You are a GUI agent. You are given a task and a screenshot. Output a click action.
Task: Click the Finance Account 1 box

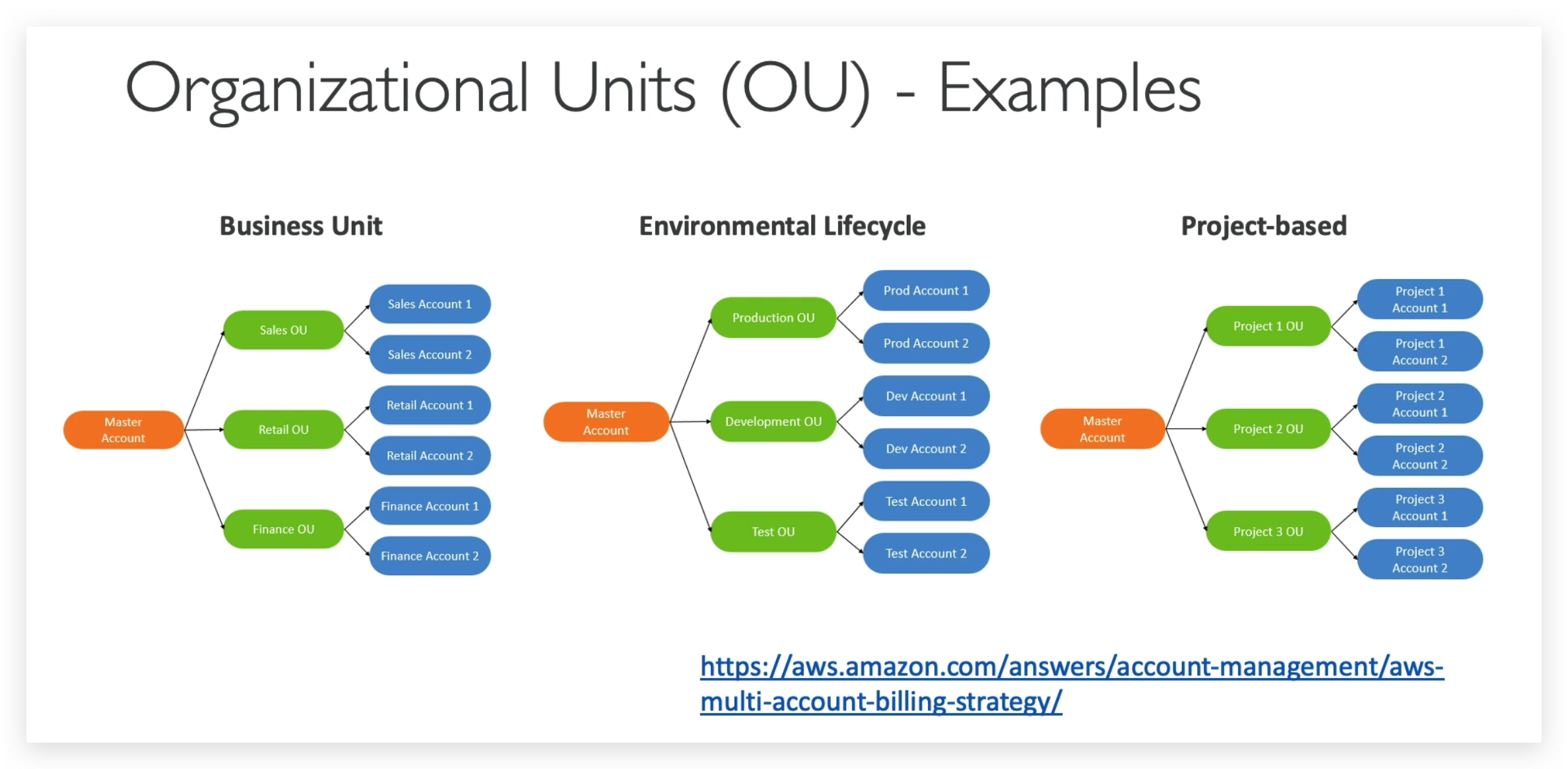click(x=430, y=506)
